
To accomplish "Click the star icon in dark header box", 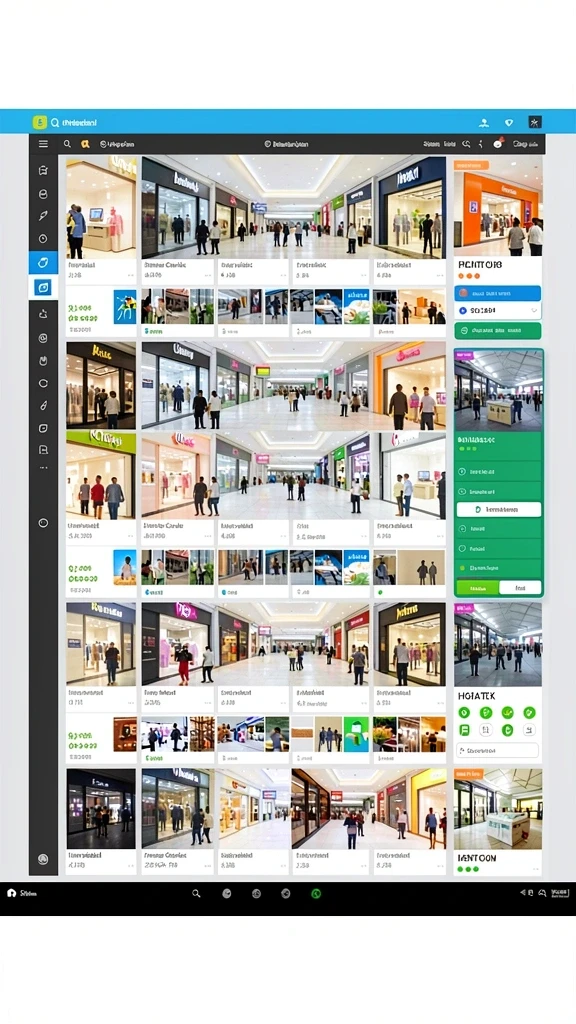I will click(535, 122).
